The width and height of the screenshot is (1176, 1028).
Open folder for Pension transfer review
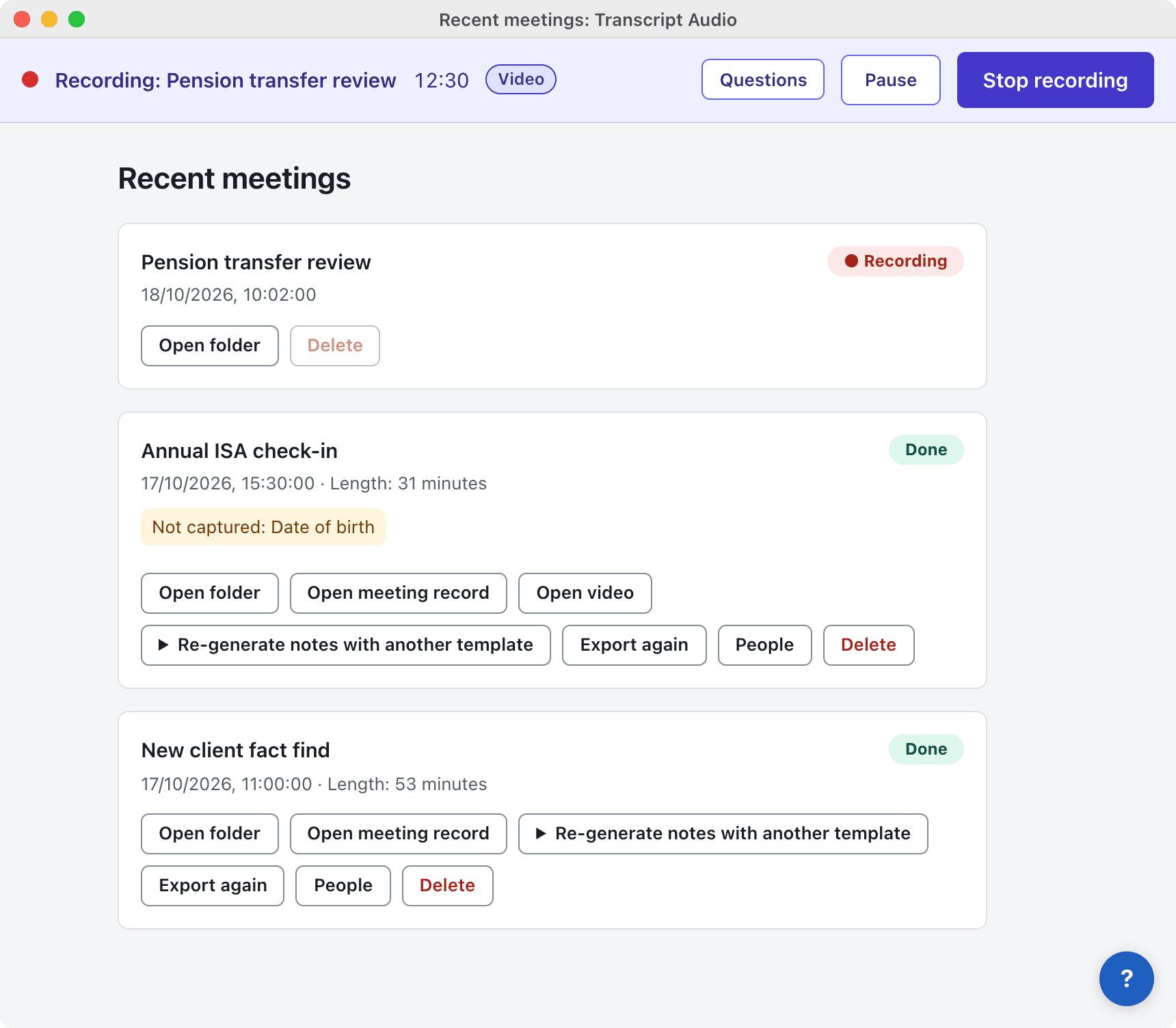pos(210,346)
